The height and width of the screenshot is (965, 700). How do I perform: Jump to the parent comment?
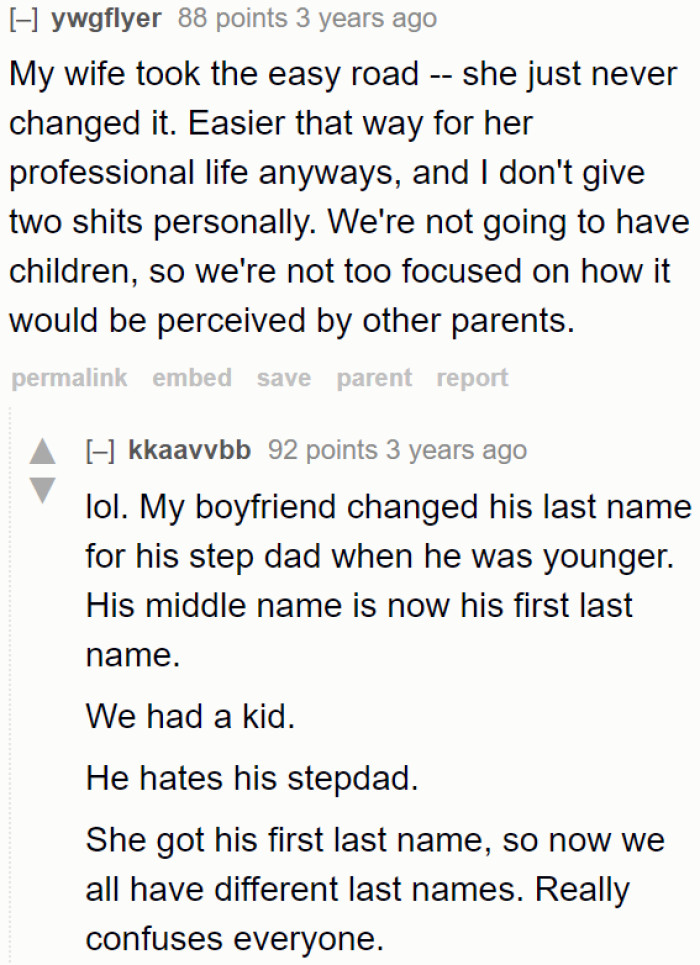pyautogui.click(x=373, y=378)
